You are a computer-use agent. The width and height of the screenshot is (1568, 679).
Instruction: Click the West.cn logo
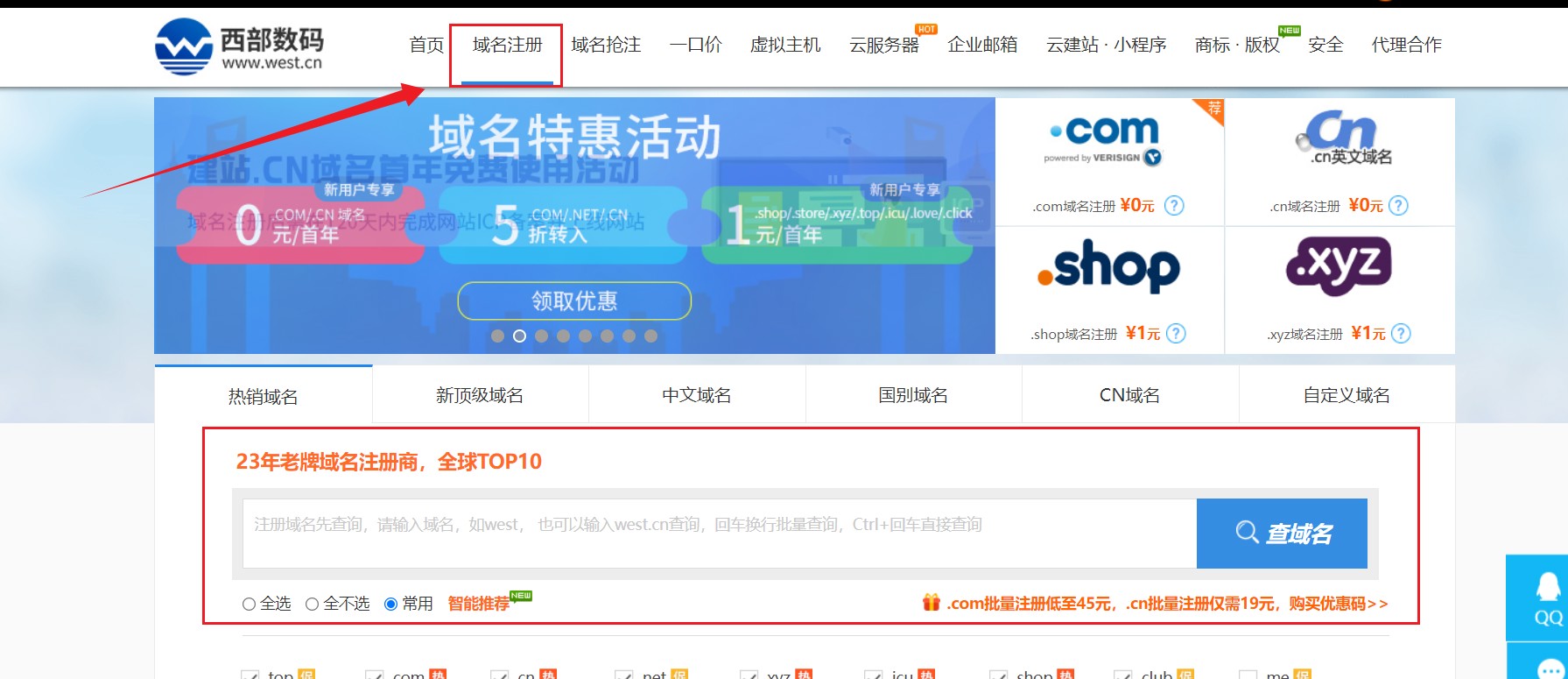click(239, 46)
